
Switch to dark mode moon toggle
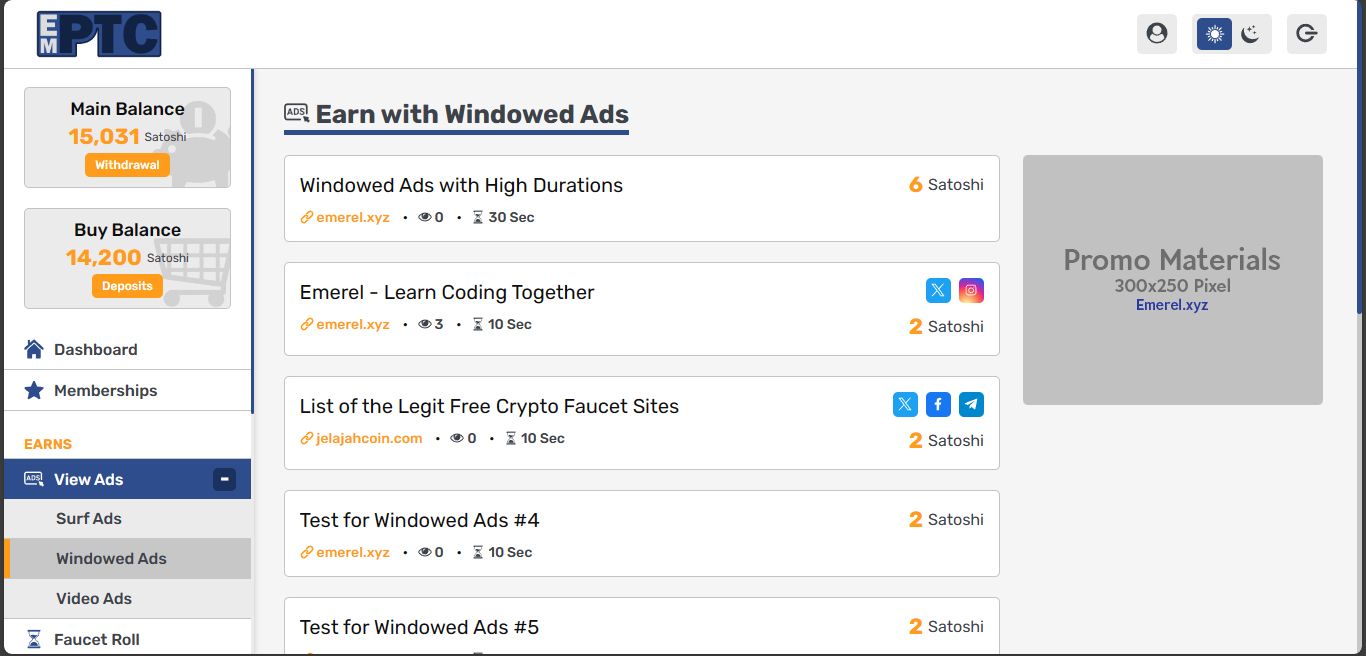[x=1250, y=34]
